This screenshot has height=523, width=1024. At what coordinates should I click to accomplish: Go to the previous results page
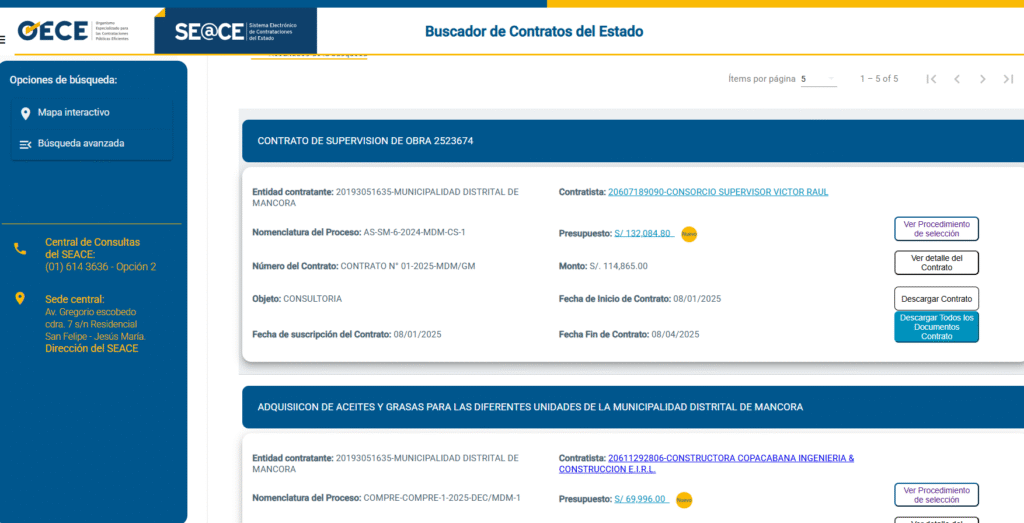(957, 79)
